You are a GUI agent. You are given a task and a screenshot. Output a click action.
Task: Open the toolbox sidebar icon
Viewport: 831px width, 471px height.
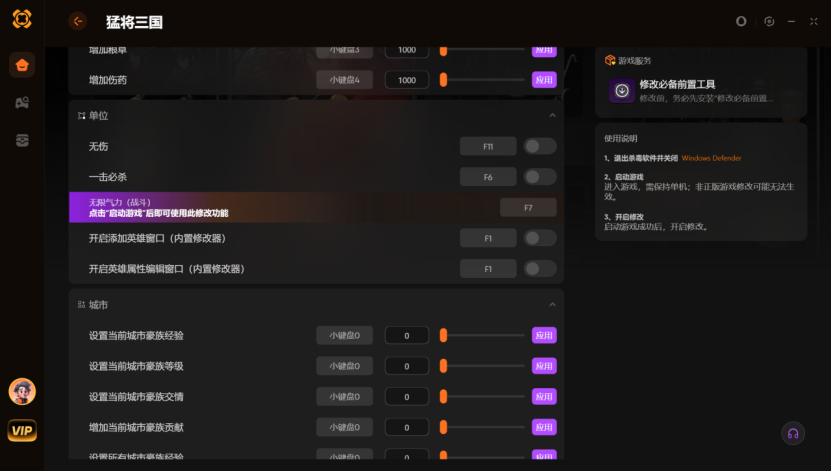point(22,140)
